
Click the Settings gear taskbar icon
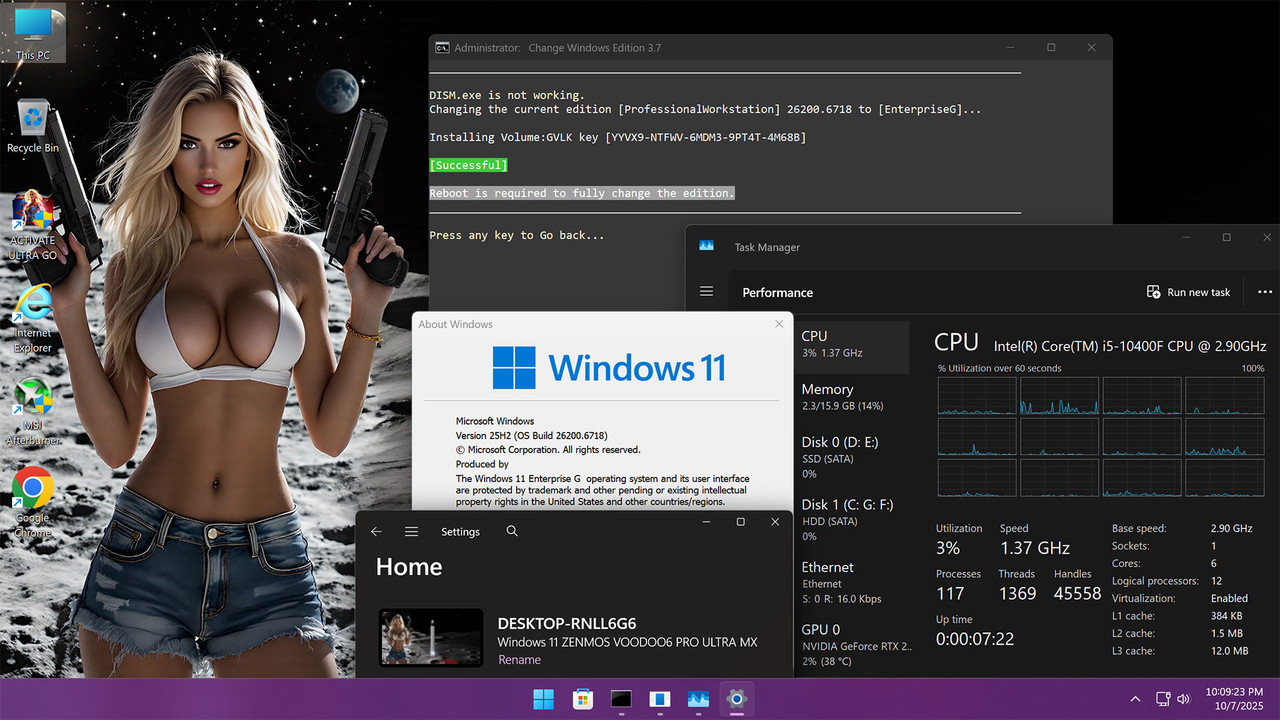[737, 699]
